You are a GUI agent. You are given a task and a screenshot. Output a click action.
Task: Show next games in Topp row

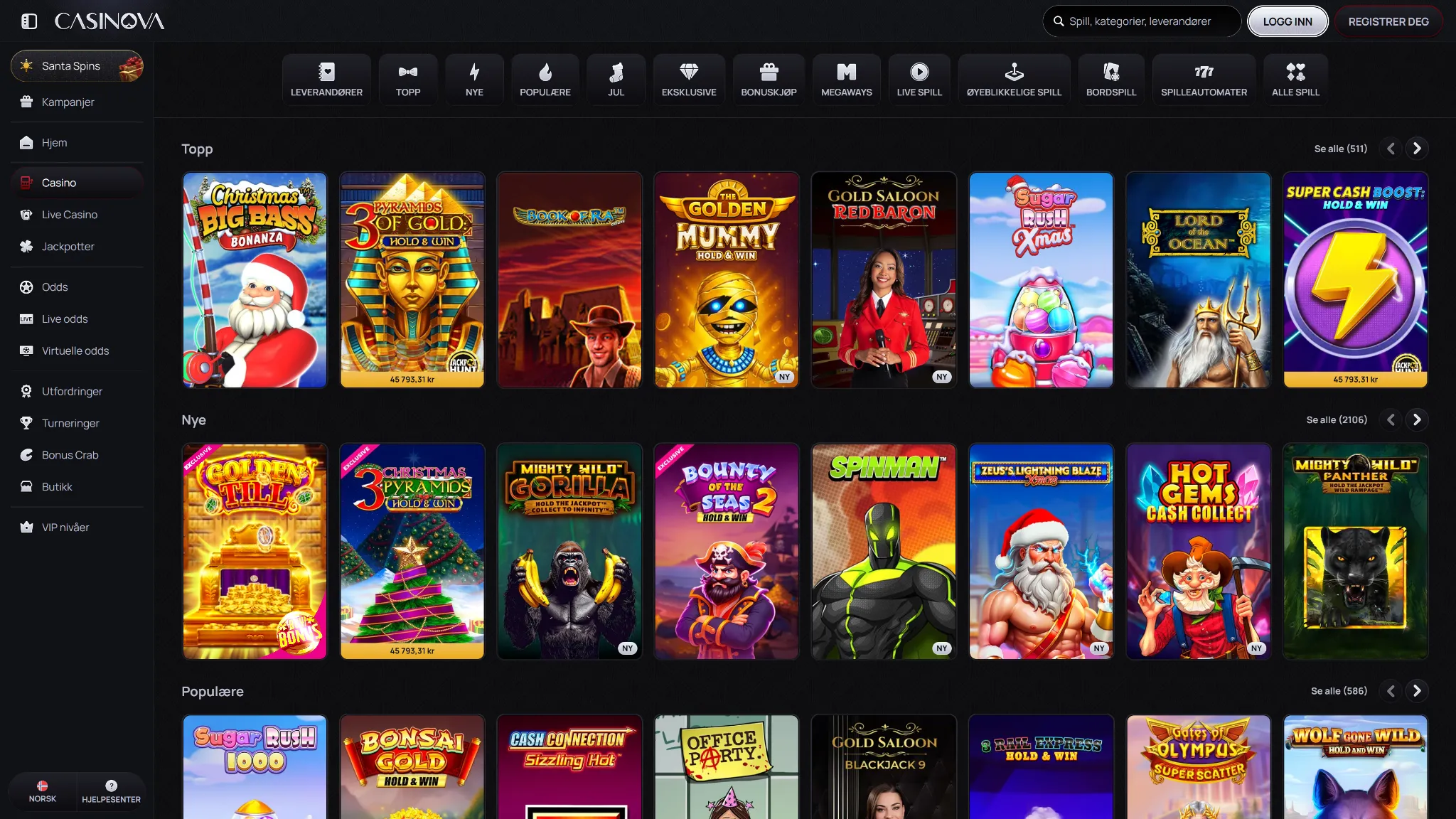click(1417, 149)
